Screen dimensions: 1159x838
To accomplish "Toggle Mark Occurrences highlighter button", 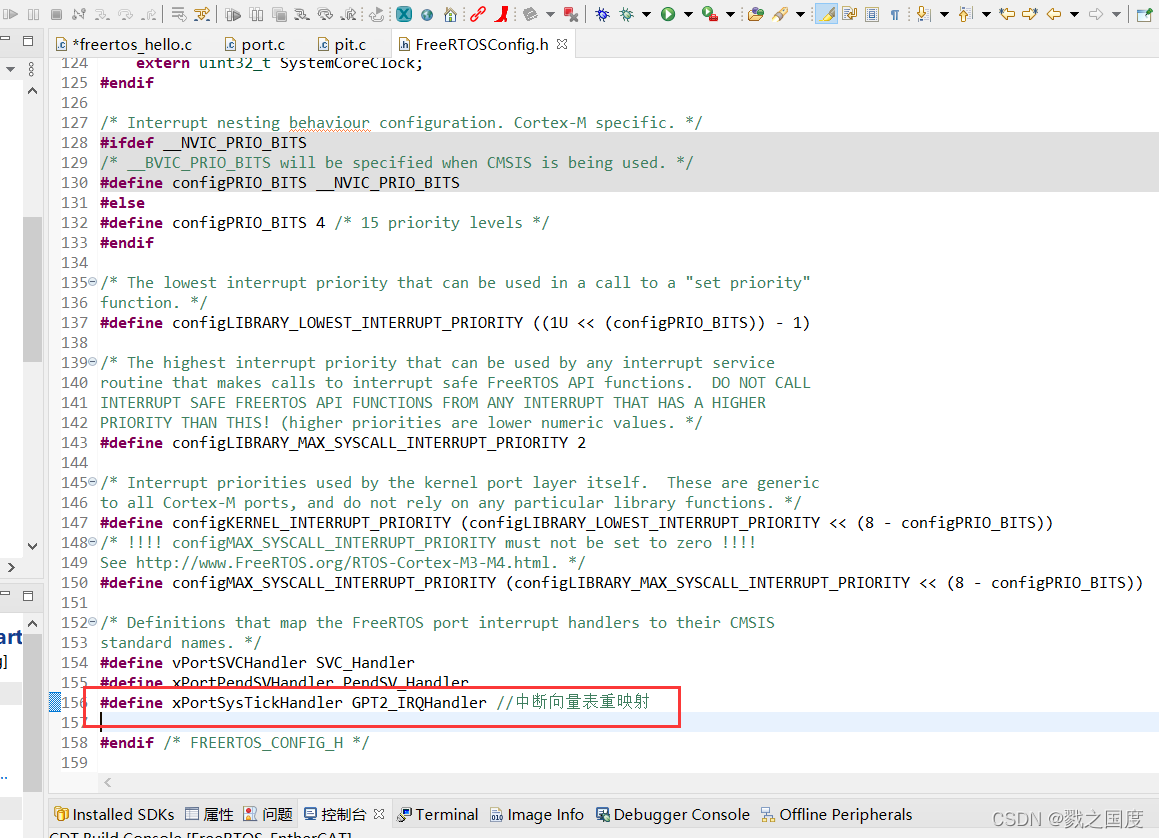I will click(x=826, y=14).
